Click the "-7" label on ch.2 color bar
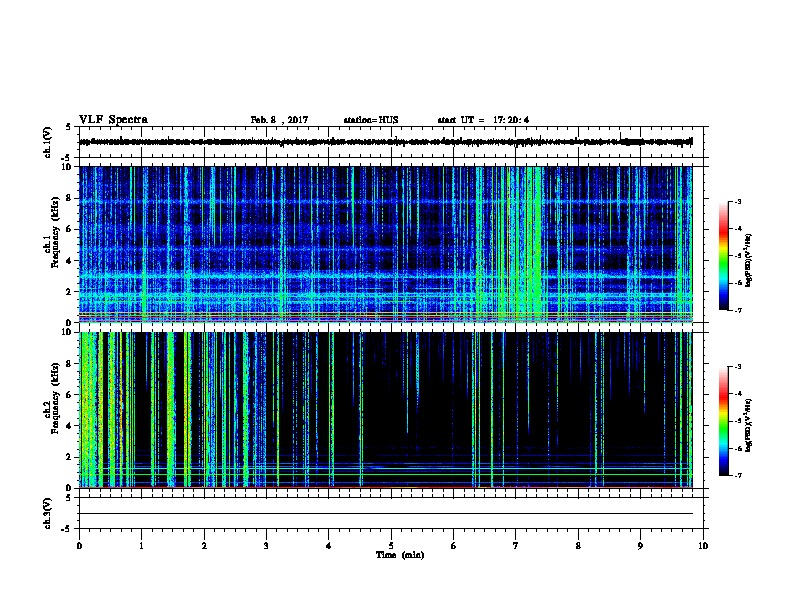The image size is (792, 612). pyautogui.click(x=737, y=476)
